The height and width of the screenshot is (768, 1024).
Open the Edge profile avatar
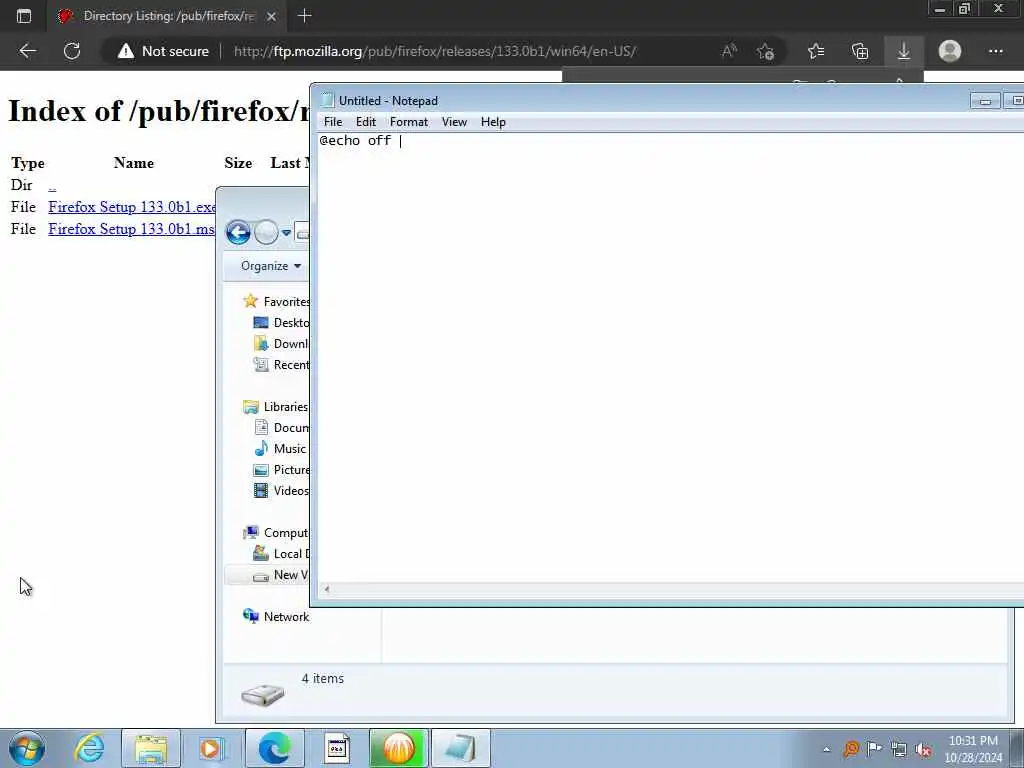[x=950, y=51]
